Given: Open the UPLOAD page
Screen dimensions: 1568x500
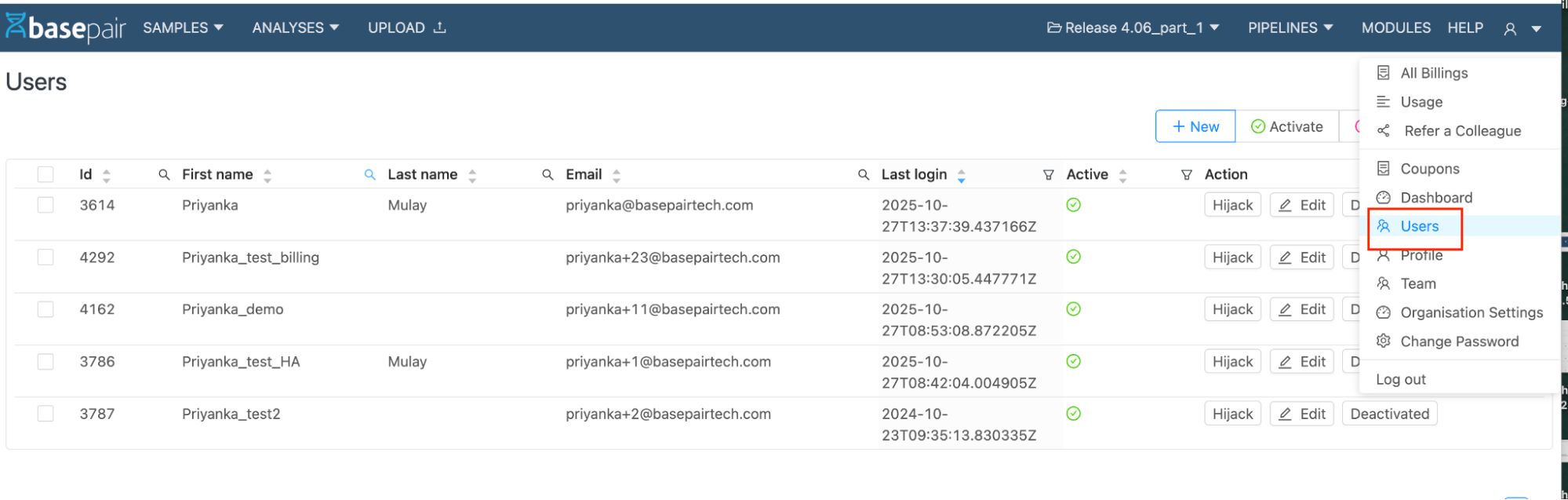Looking at the screenshot, I should pos(406,27).
